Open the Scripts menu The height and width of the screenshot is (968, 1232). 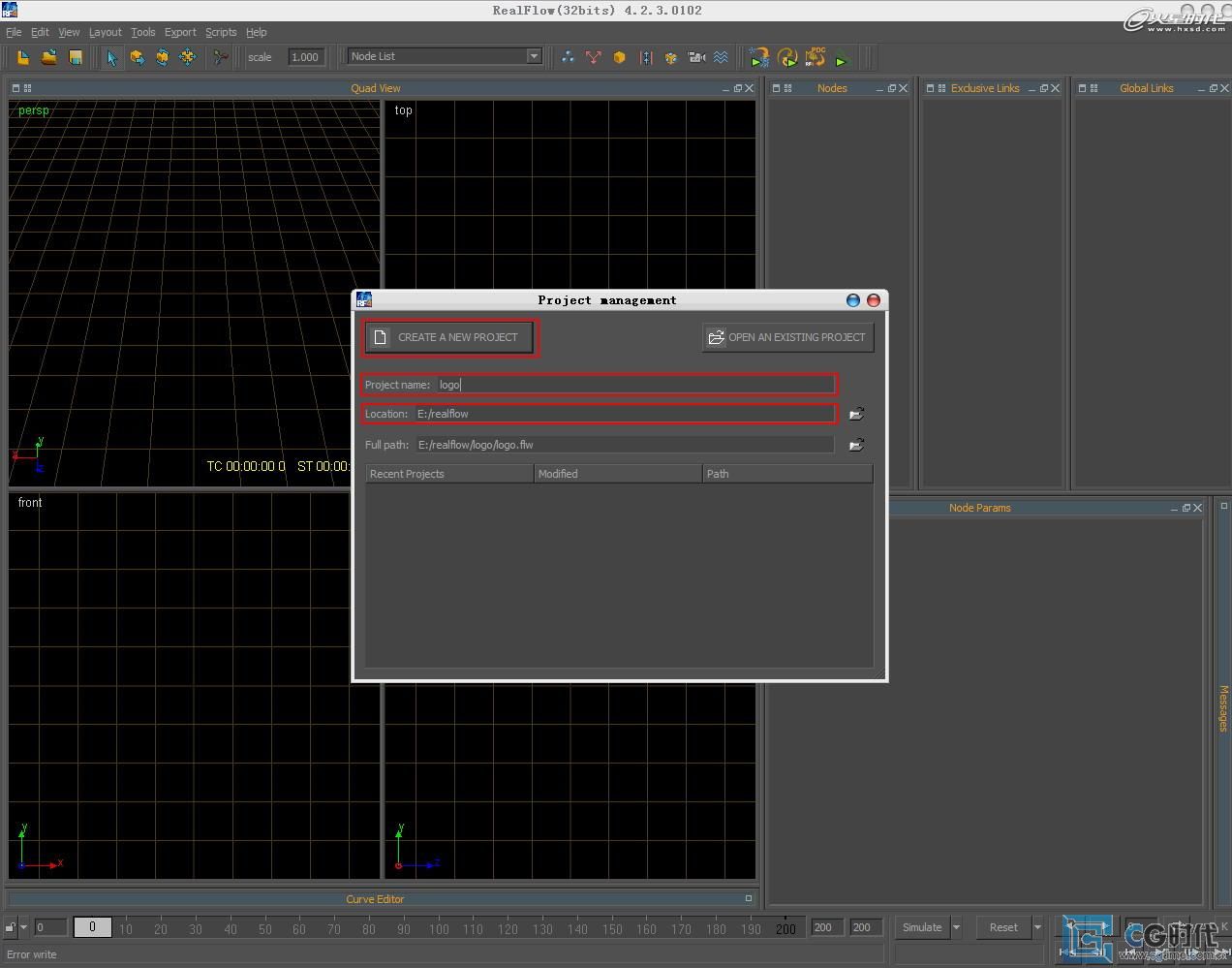coord(221,32)
